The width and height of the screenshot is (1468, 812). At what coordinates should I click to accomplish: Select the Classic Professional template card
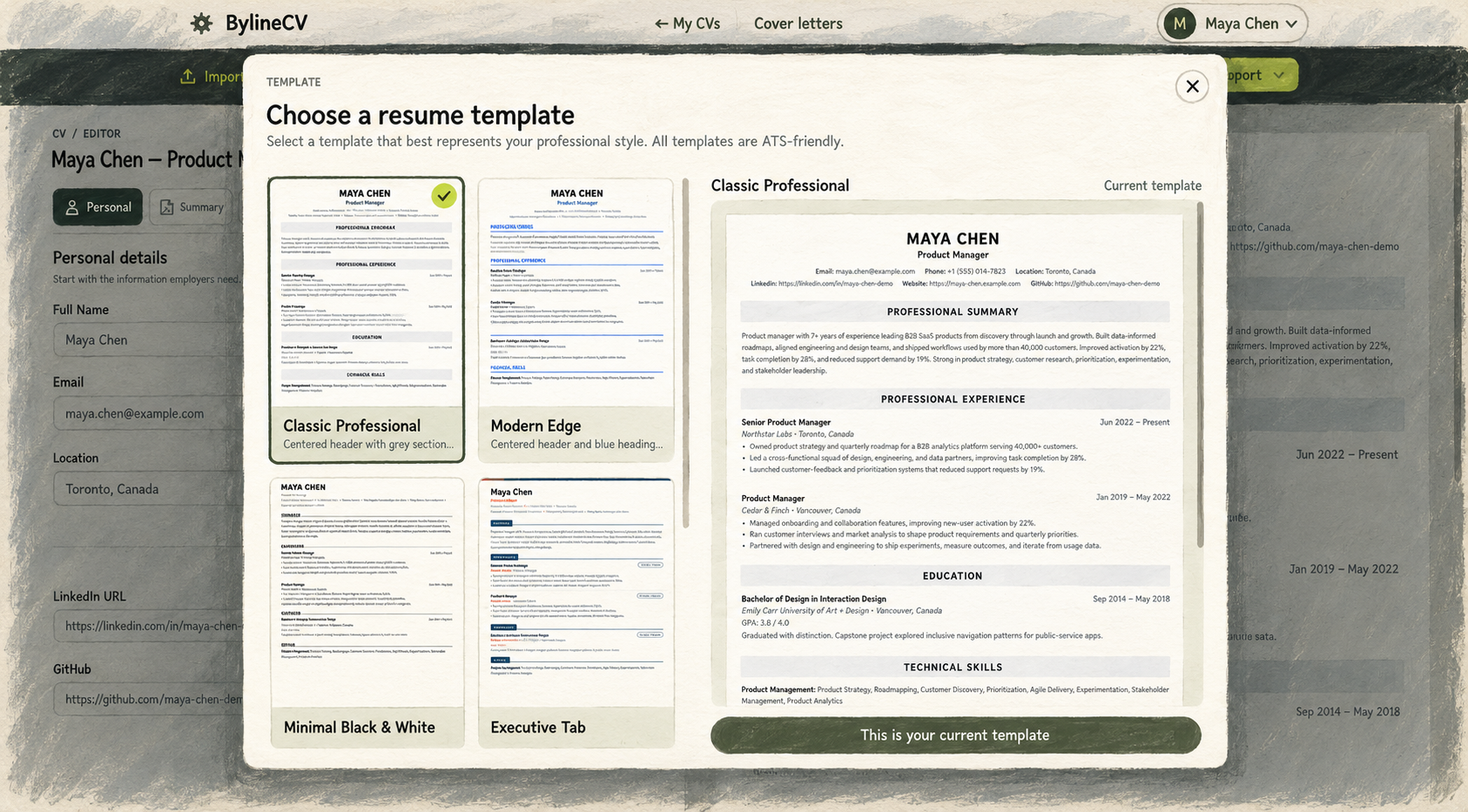coord(366,319)
